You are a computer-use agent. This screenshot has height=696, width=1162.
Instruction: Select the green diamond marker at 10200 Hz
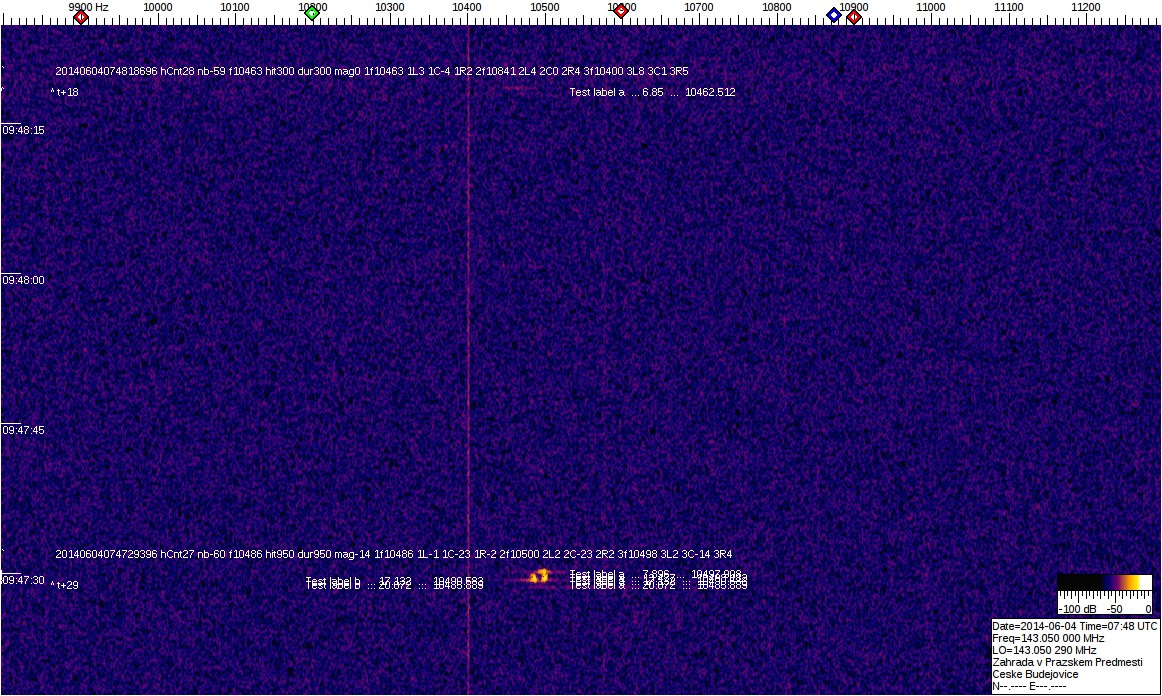click(312, 12)
